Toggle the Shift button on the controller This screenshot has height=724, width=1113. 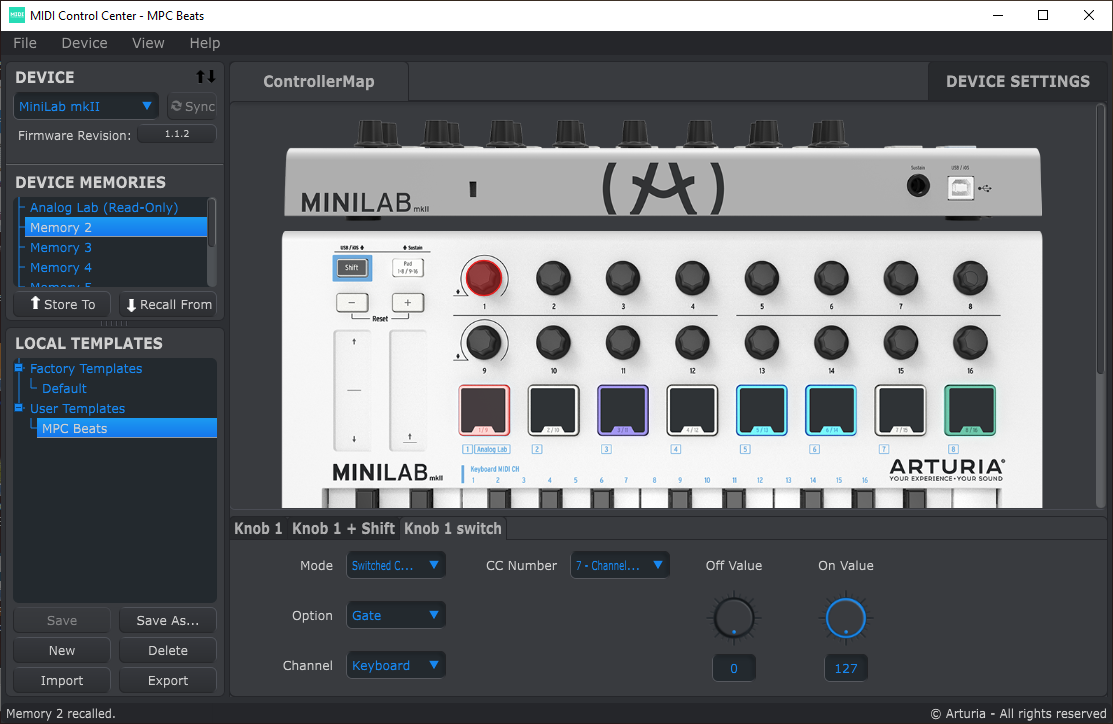point(352,268)
